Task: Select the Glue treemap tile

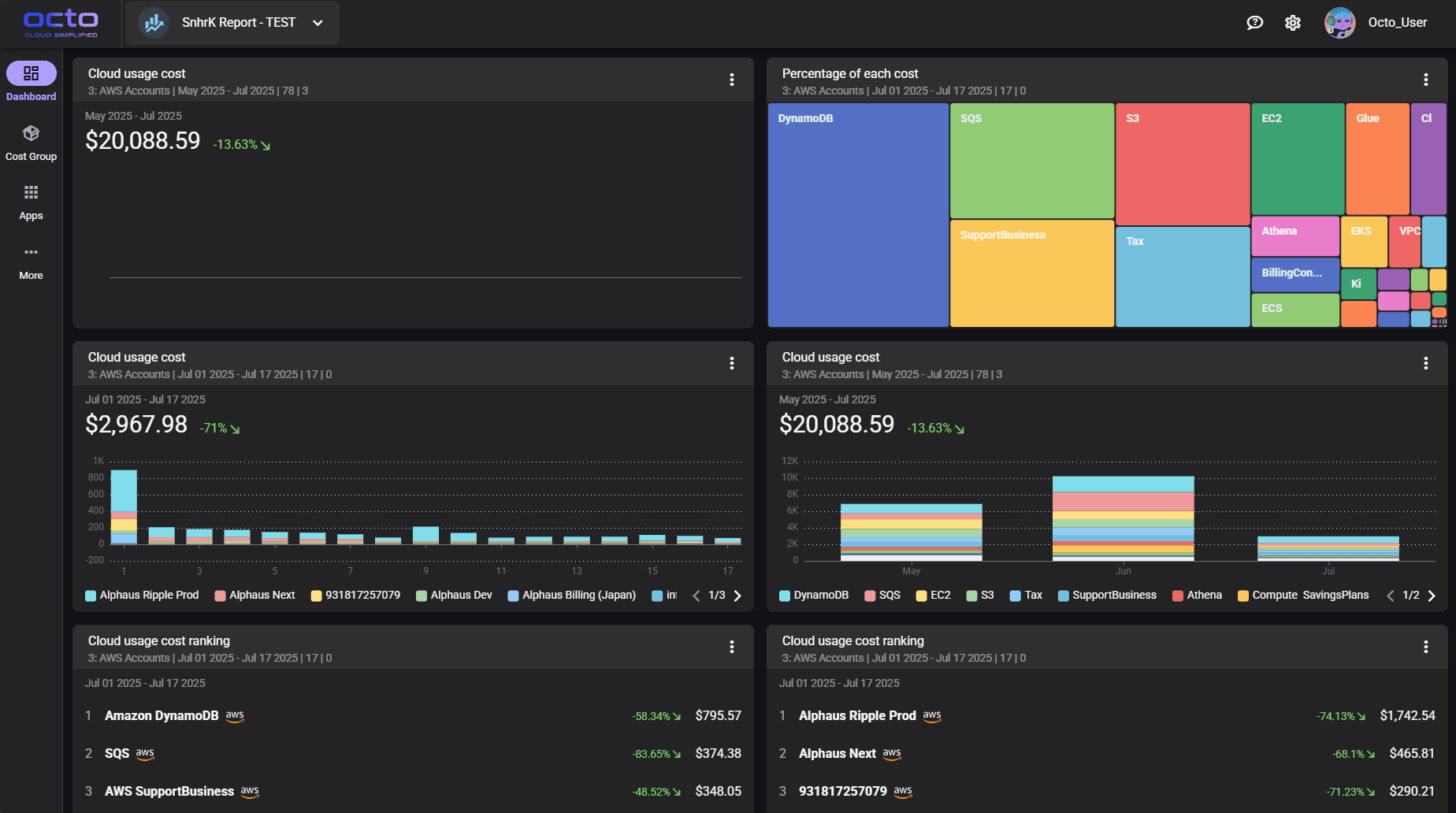Action: click(1377, 158)
